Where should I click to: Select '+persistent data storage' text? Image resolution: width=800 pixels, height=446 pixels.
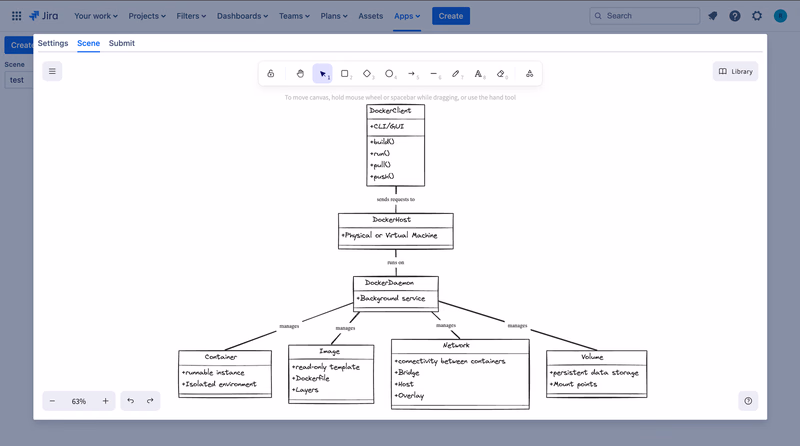[x=594, y=373]
